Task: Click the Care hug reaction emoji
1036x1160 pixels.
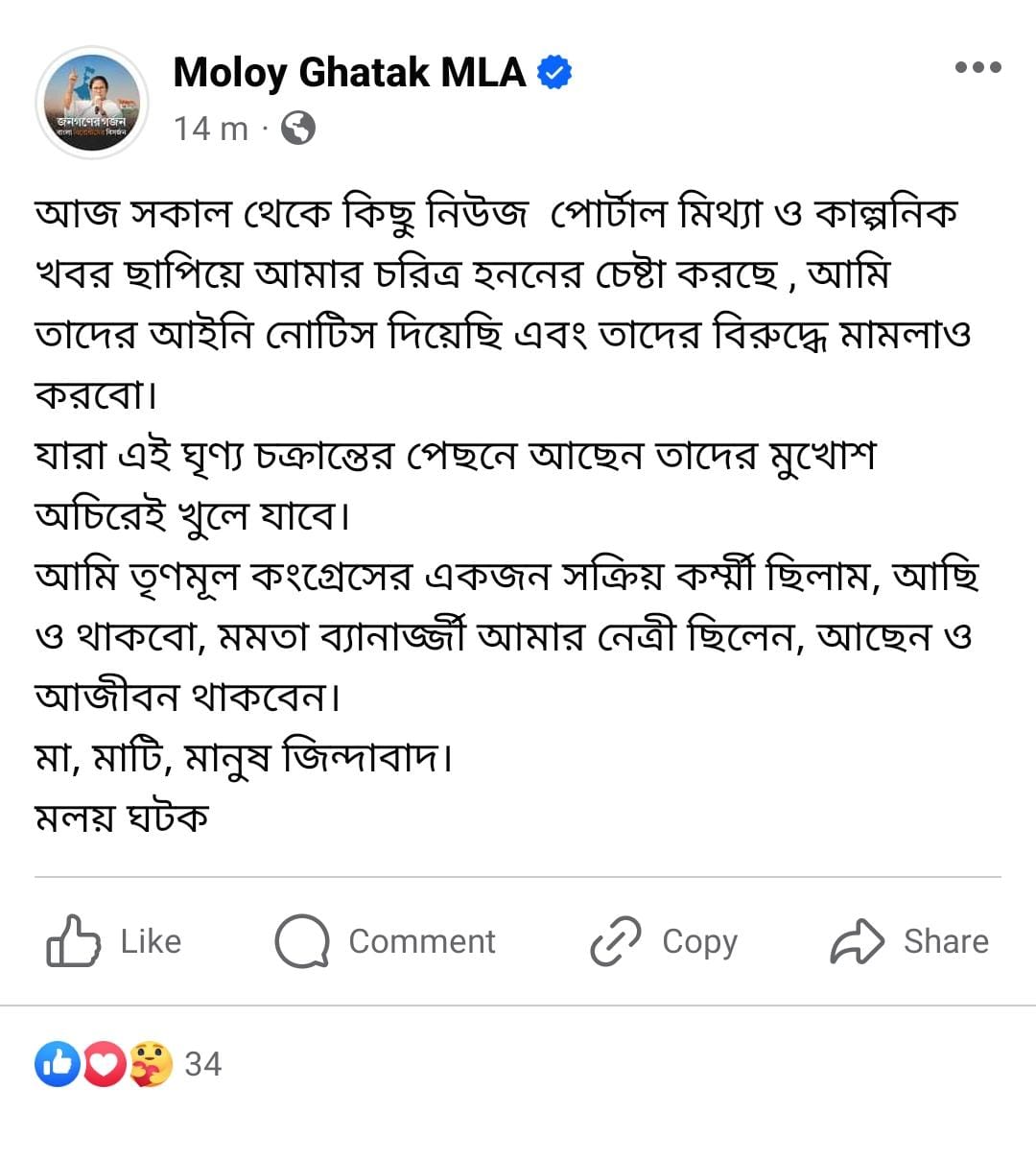Action: tap(150, 1064)
